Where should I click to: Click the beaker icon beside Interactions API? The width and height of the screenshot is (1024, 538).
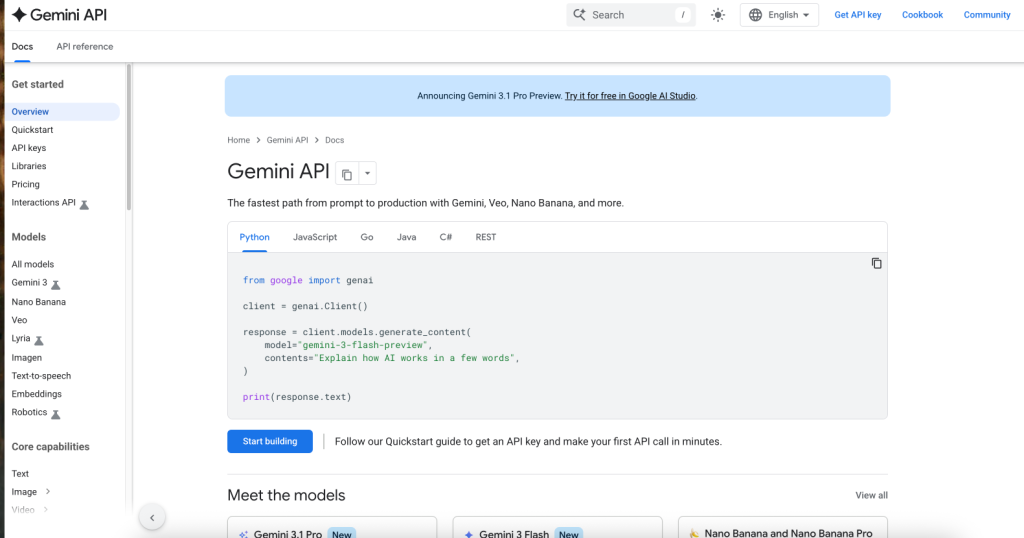tap(84, 204)
